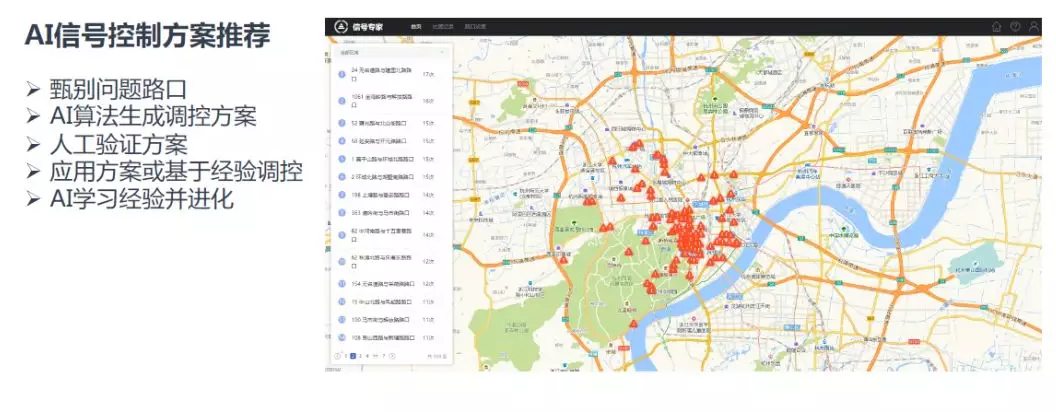Select intersection 198 in the list
The width and height of the screenshot is (1056, 412).
(378, 195)
